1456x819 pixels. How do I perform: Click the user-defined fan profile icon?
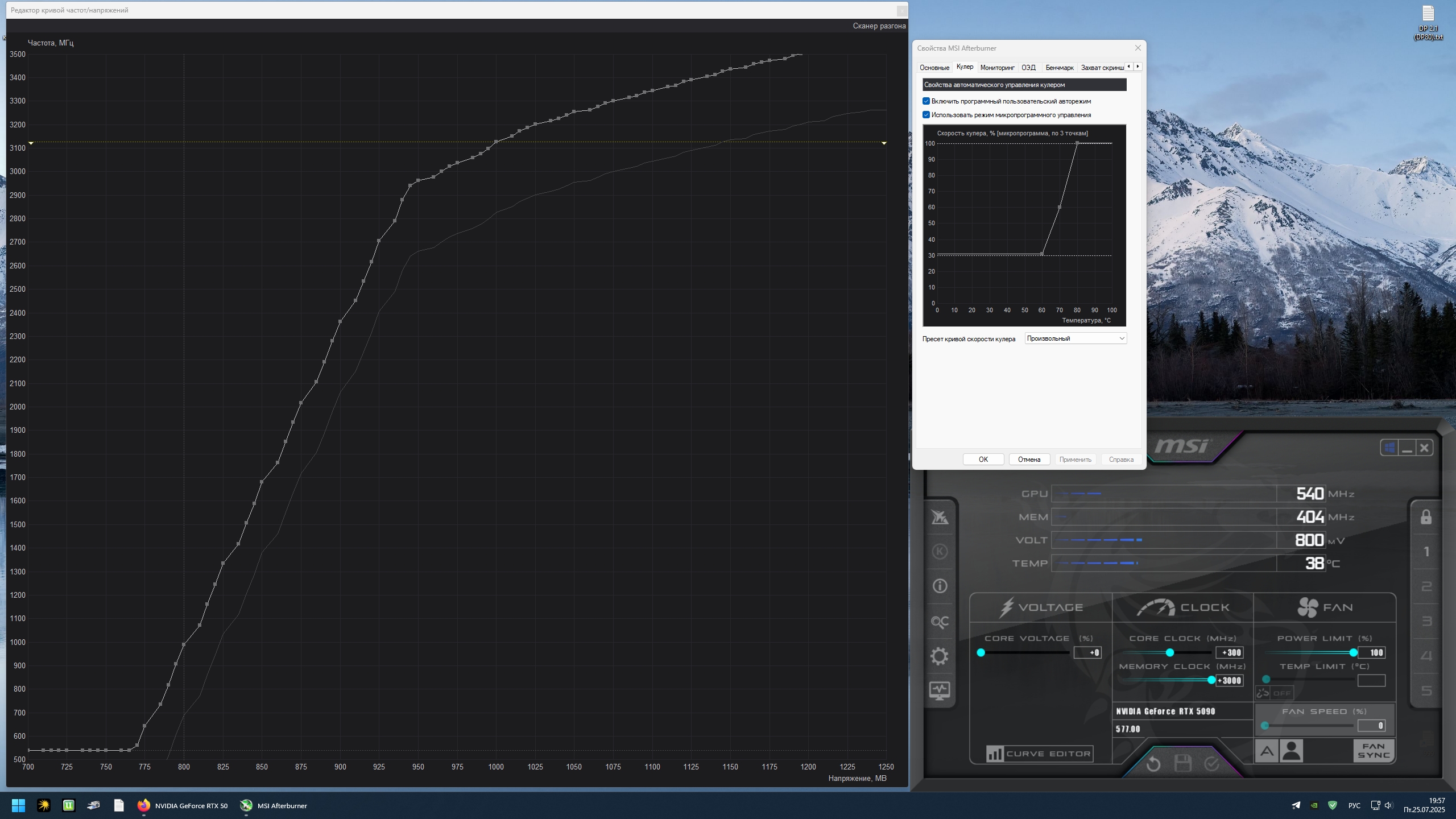coord(1291,751)
